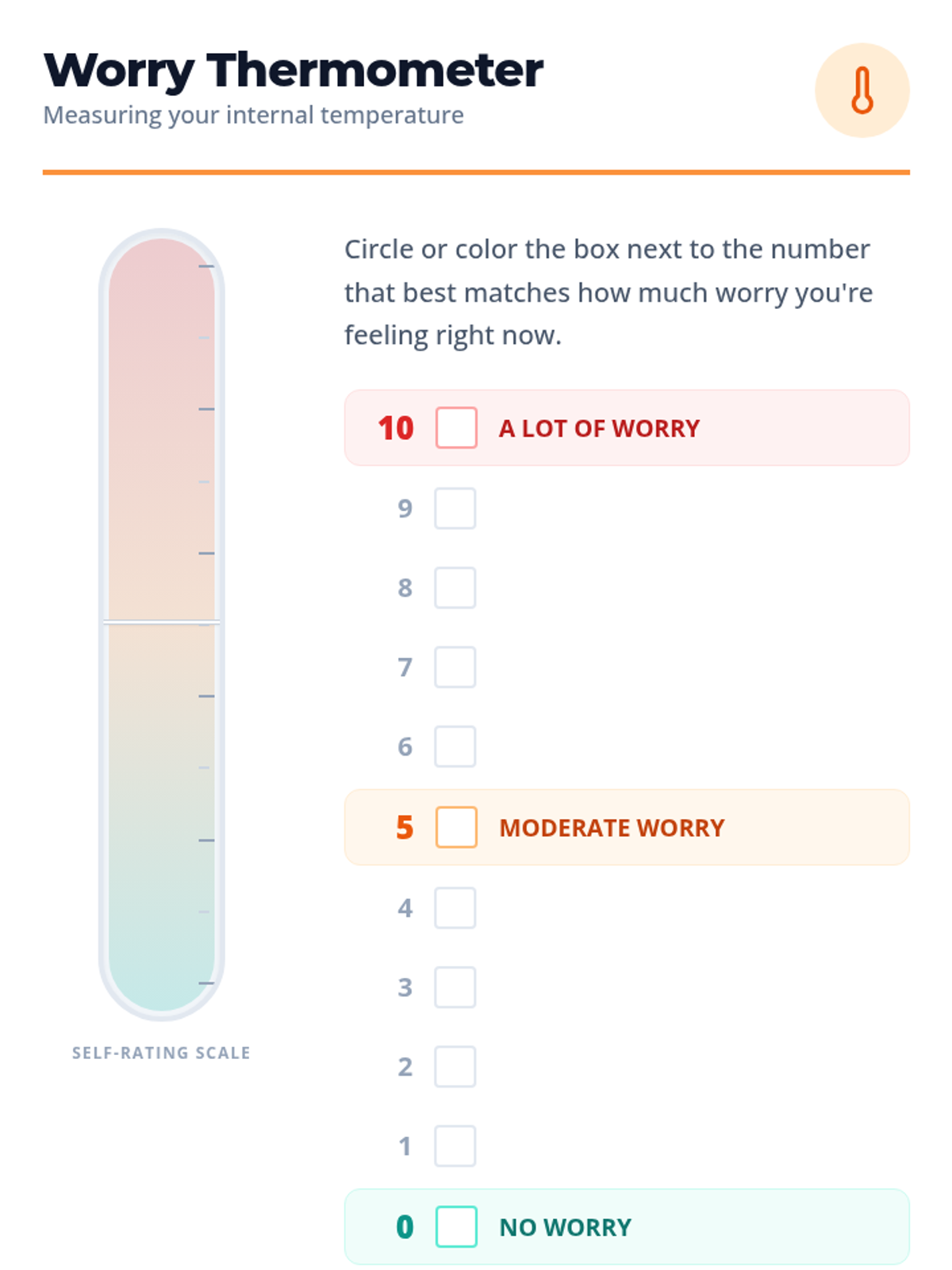Click the Worry Thermometer heading
Image resolution: width=952 pixels, height=1270 pixels.
(294, 70)
